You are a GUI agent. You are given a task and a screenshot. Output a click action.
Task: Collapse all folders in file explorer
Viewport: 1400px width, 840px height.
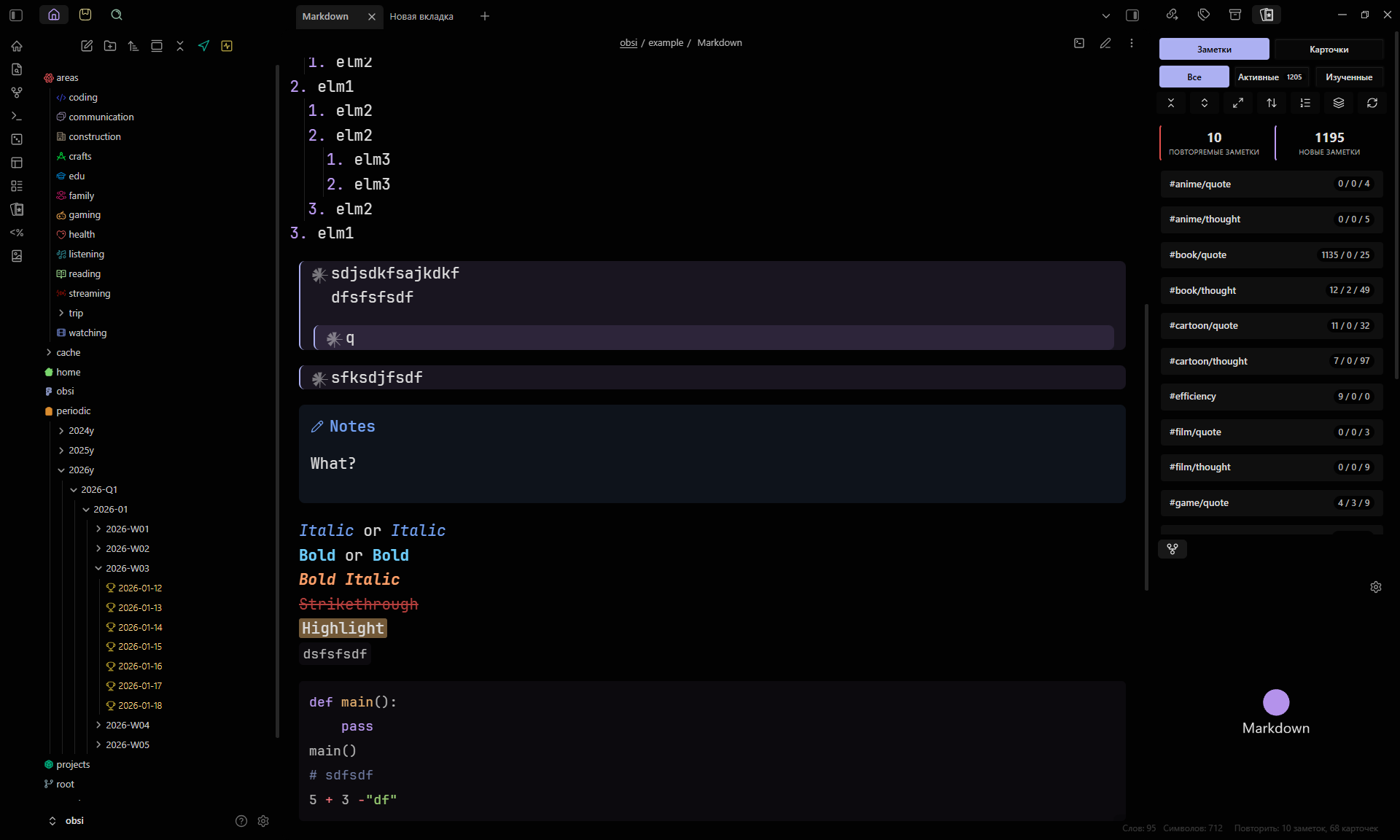coord(180,46)
